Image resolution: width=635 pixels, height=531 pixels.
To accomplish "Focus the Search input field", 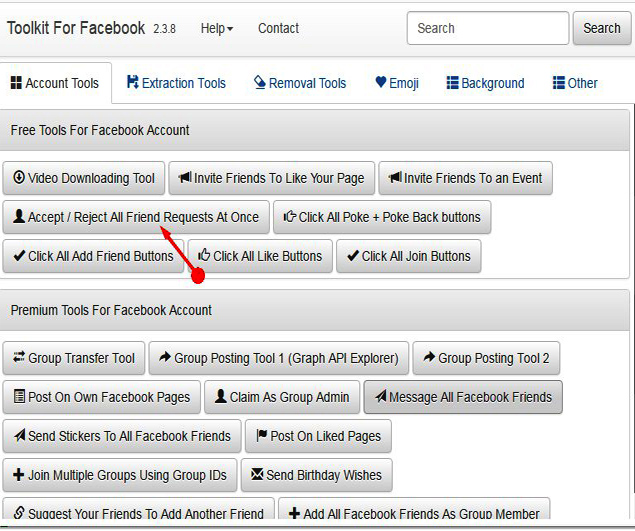I will point(488,28).
